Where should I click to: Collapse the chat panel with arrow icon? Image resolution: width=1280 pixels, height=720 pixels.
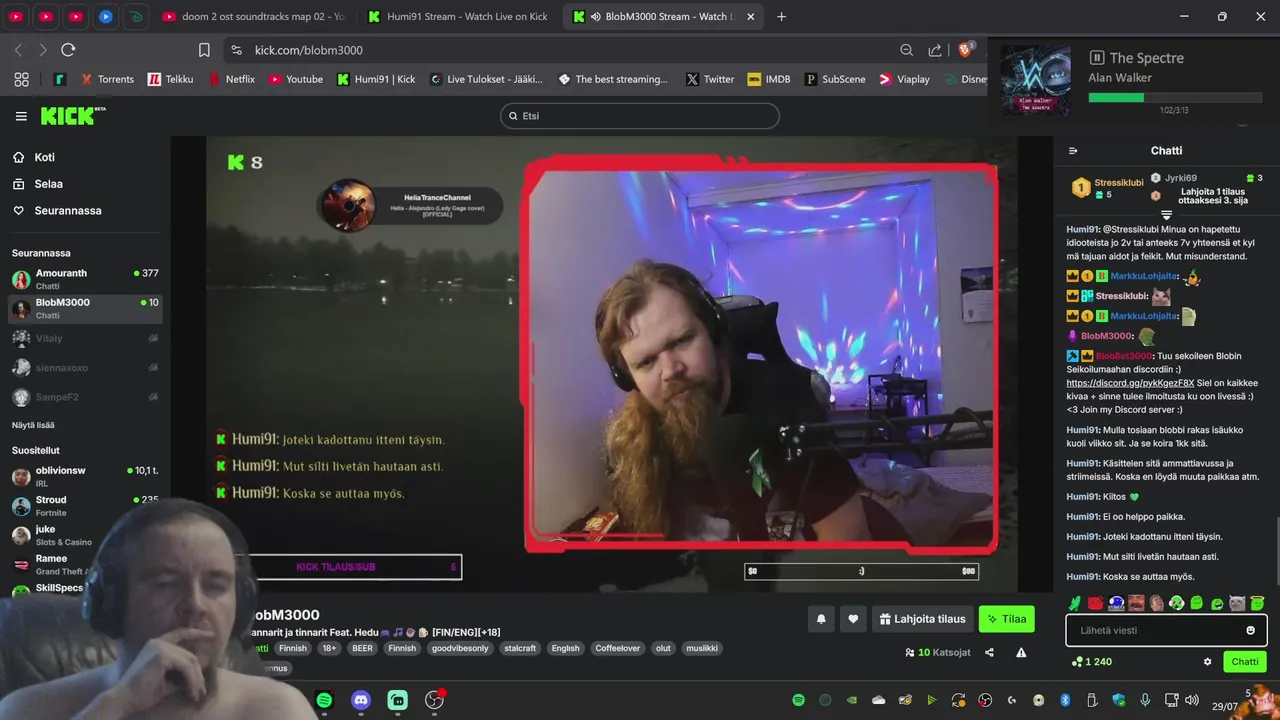[1073, 151]
